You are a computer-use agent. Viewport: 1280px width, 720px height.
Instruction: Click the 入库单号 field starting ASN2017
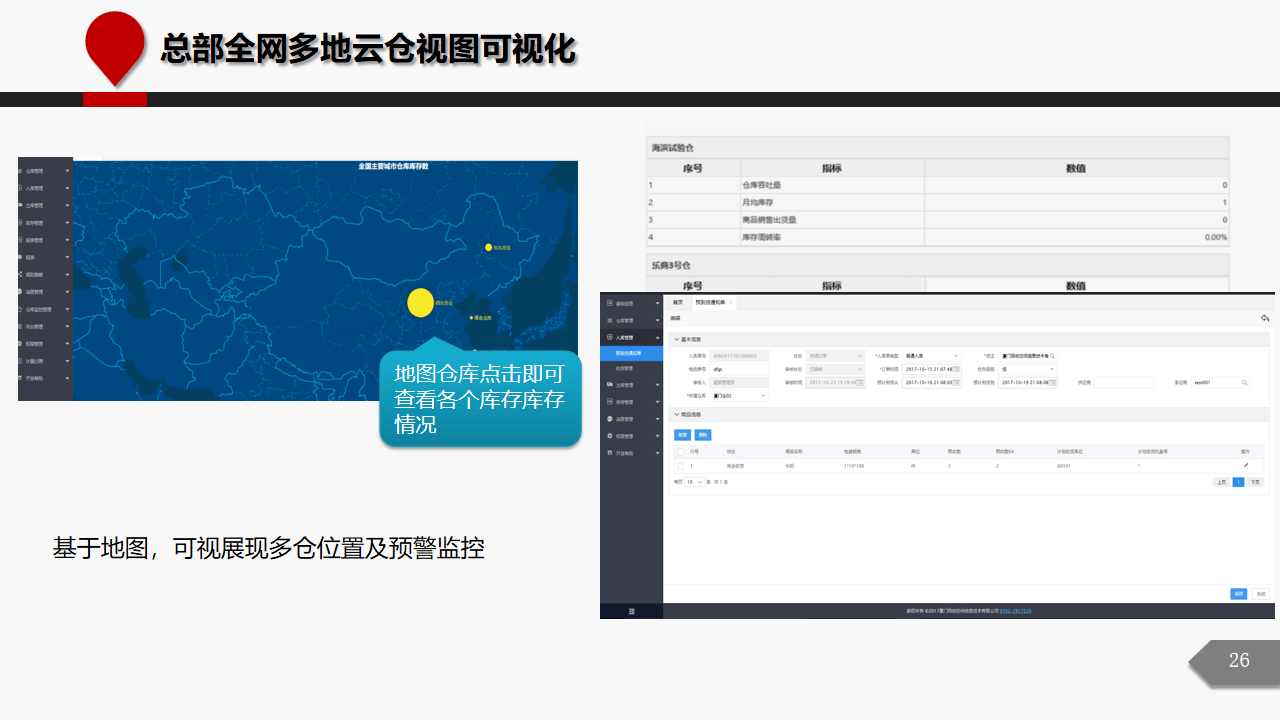[739, 356]
